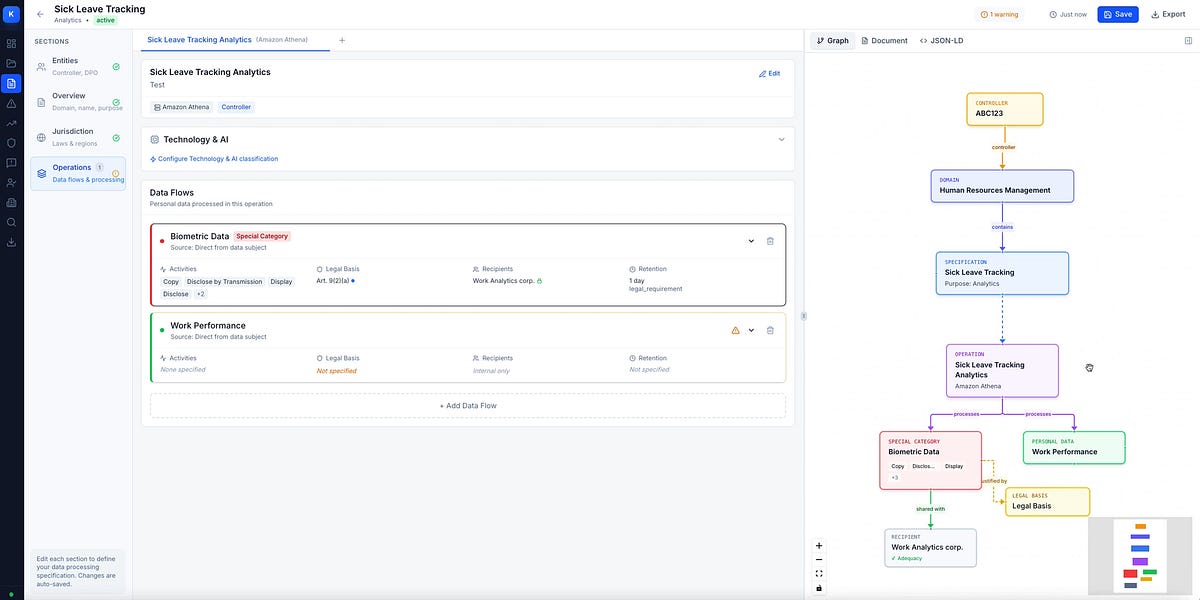Screen dimensions: 1200x600
Task: Click the 'Disclose by Transmission' activity chip
Action: [x=224, y=282]
